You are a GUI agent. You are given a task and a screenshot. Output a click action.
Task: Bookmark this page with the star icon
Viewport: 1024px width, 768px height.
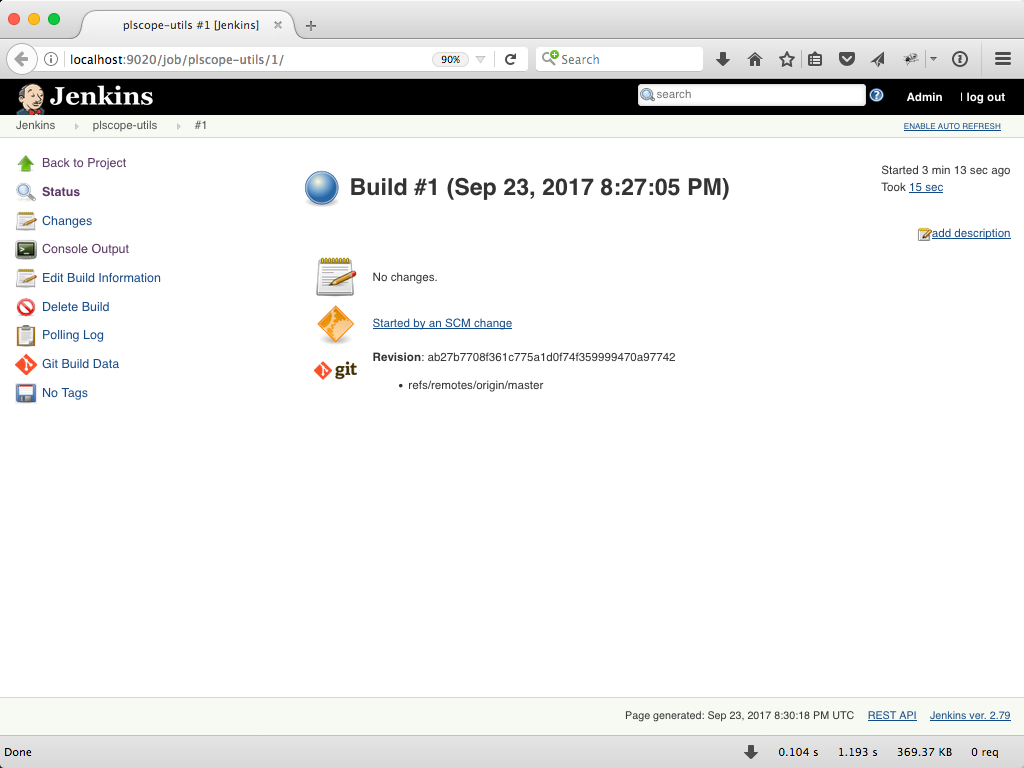coord(787,59)
